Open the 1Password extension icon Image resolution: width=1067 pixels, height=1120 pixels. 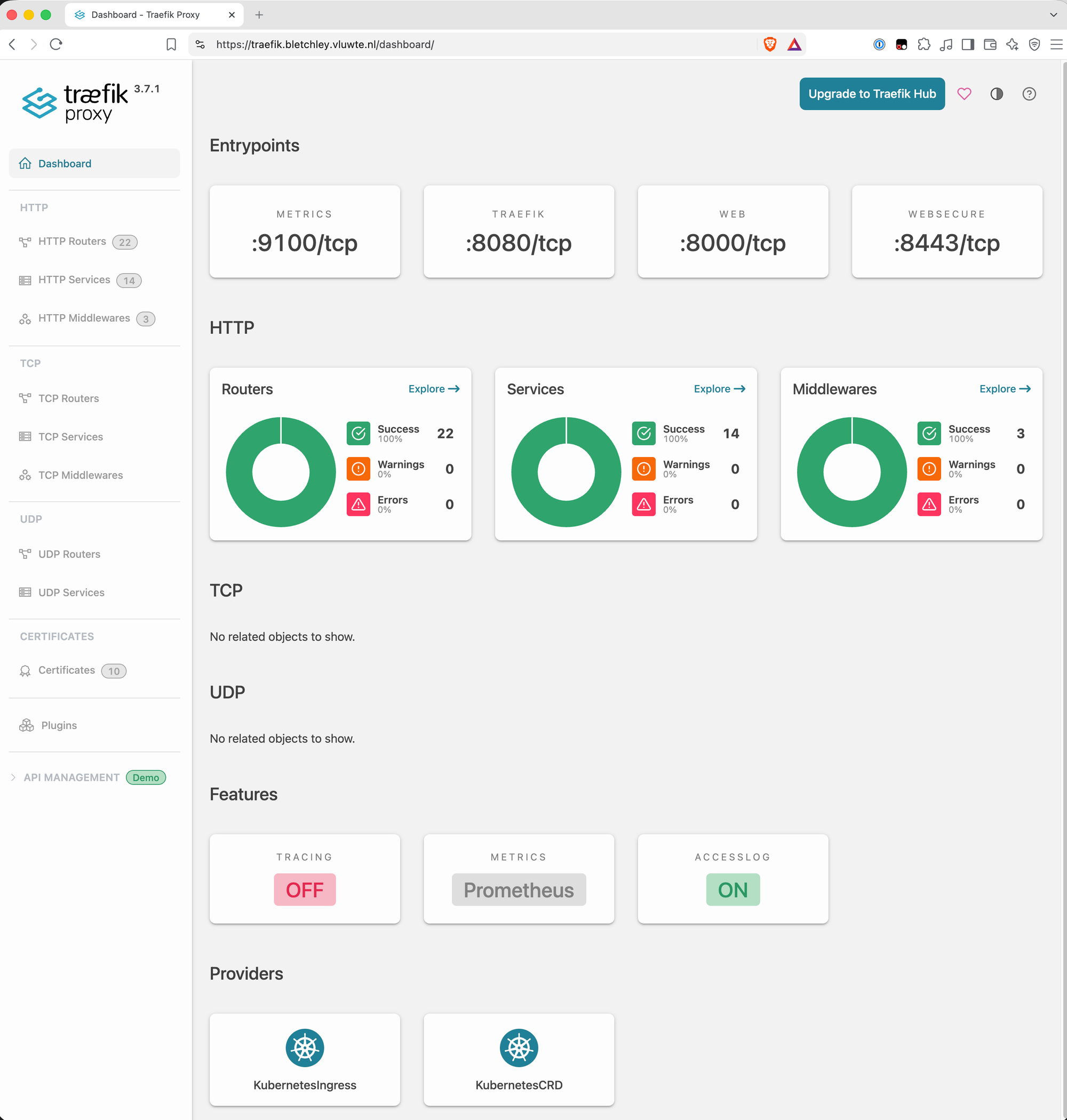879,44
